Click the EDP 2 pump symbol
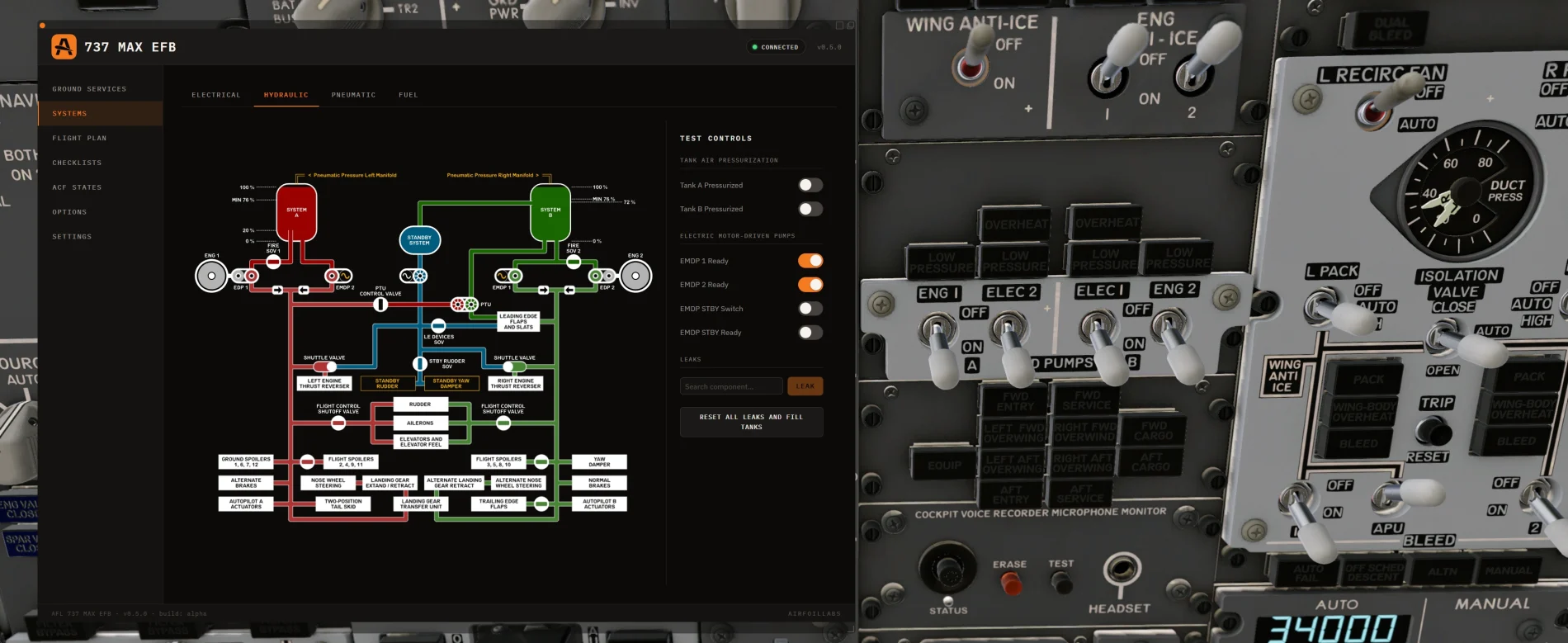Screen dimensions: 1568x643 pos(602,276)
